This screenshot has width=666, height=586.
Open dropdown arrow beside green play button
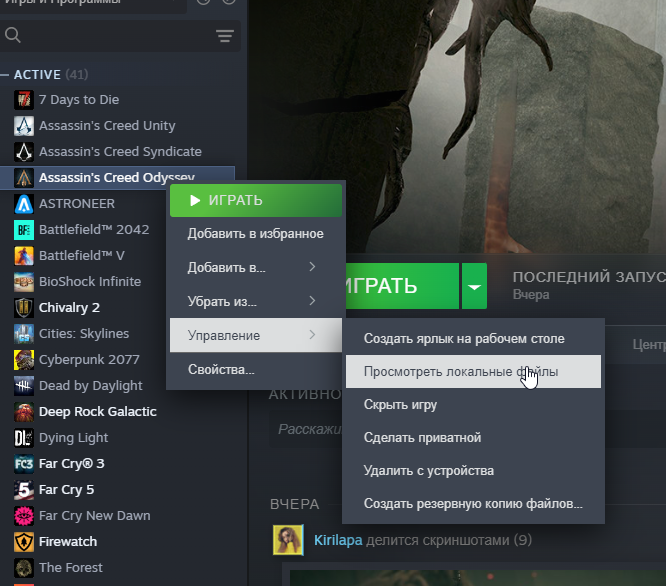[474, 286]
